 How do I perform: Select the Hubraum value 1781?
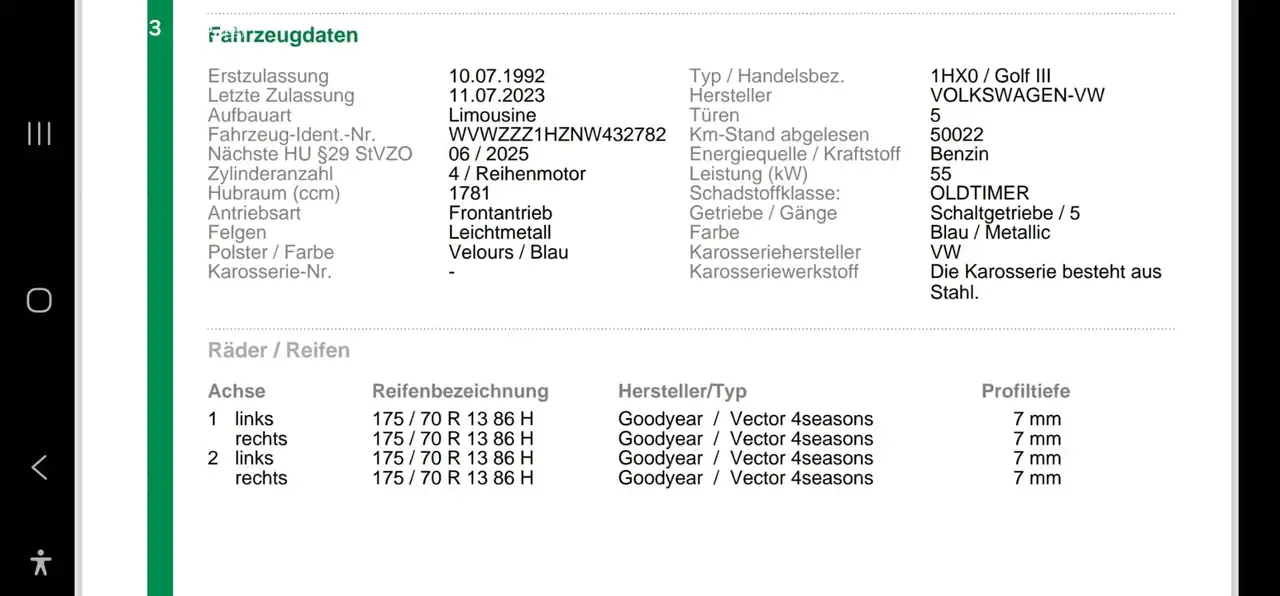[469, 193]
